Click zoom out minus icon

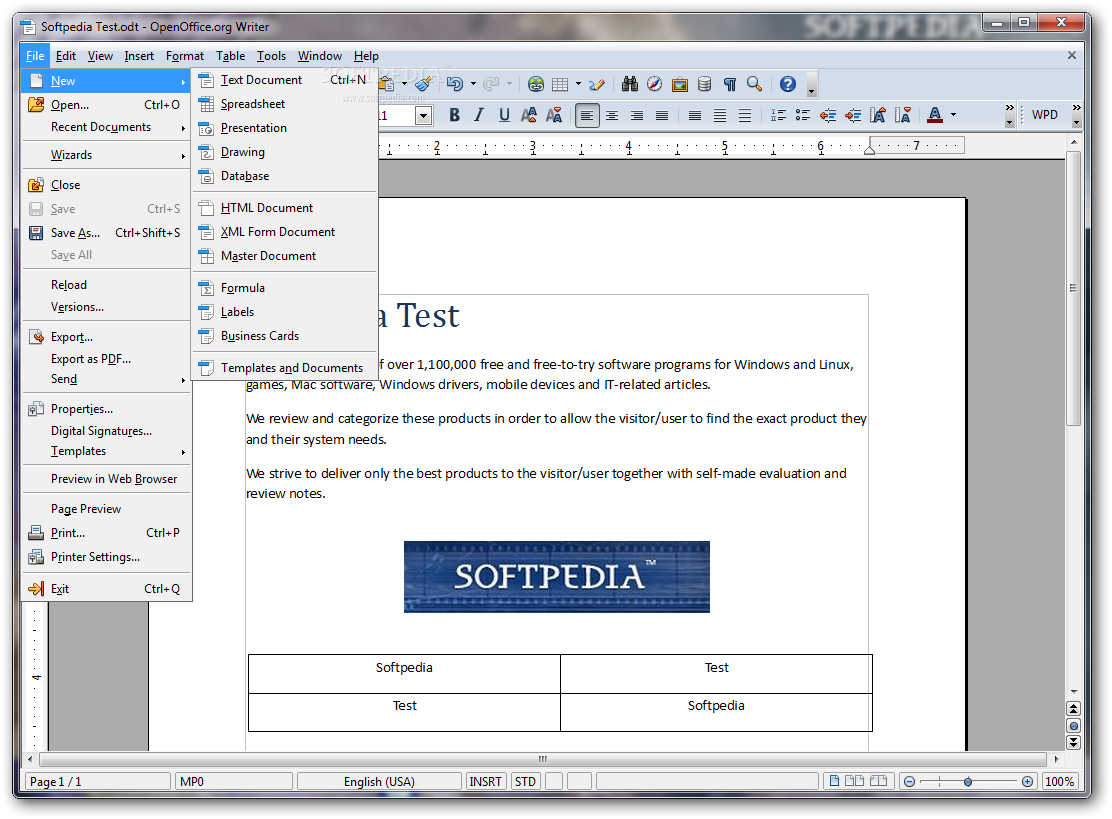(x=909, y=781)
